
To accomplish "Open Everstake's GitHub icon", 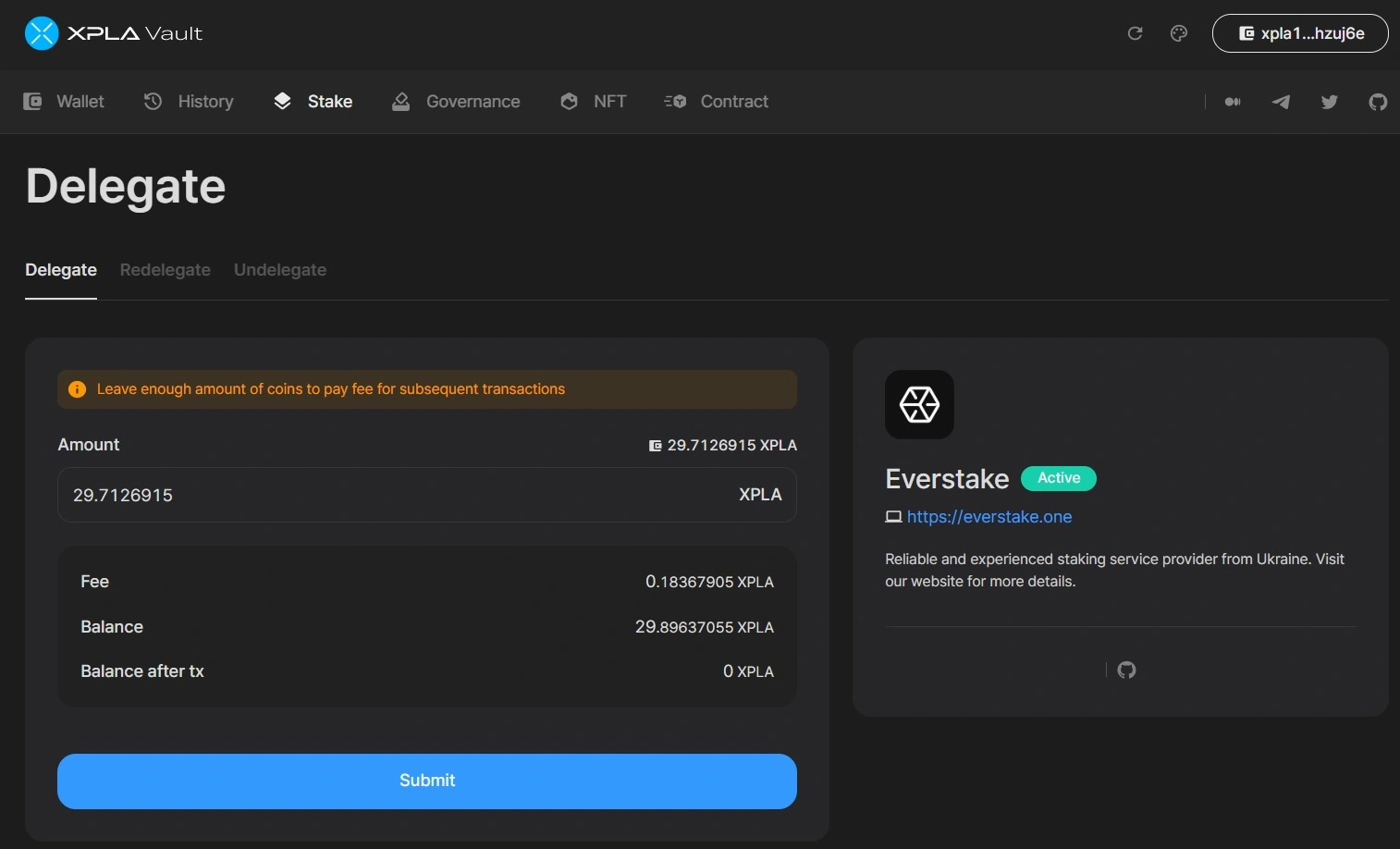I will [1126, 669].
